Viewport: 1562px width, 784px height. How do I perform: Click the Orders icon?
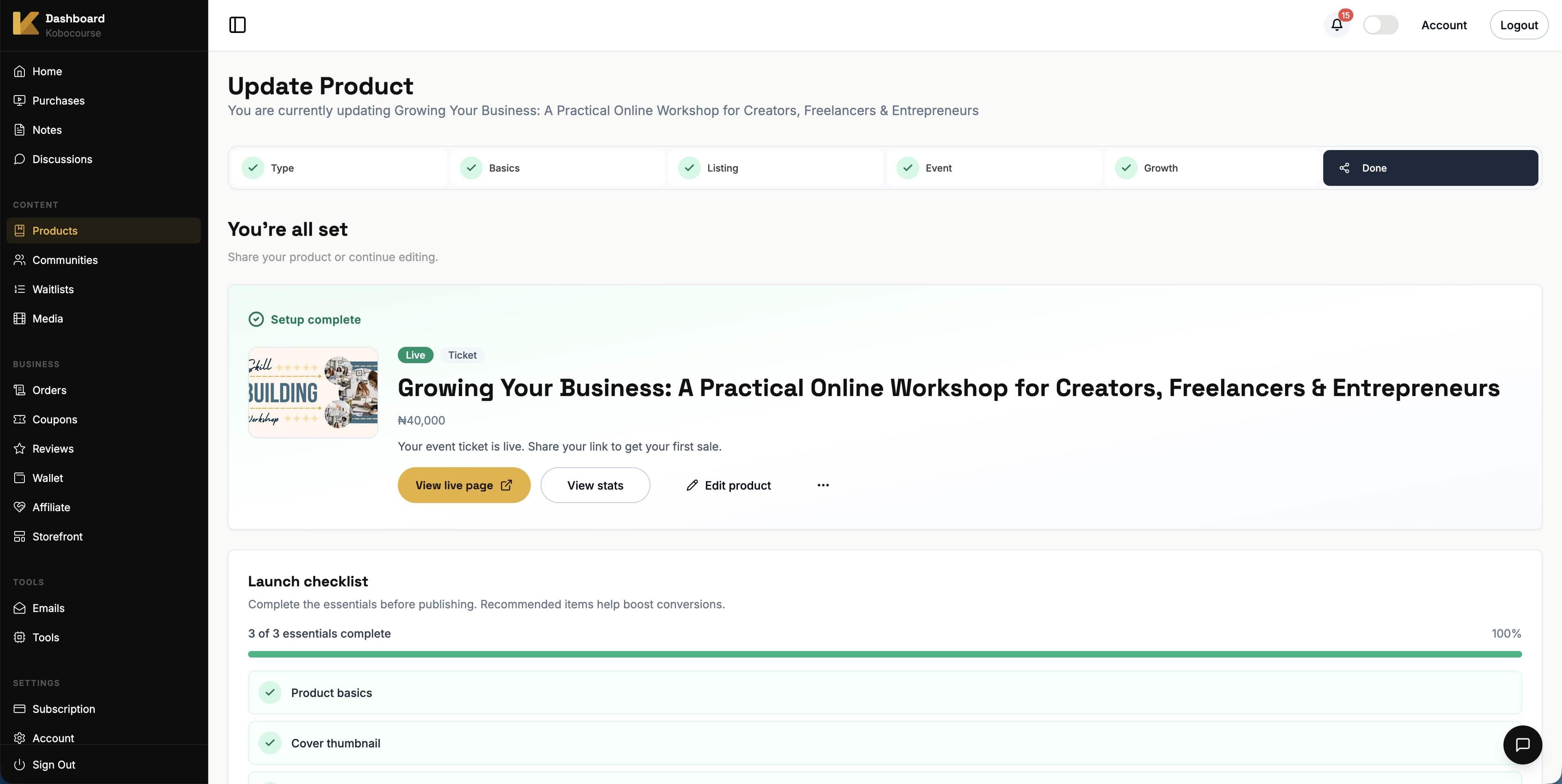pos(20,390)
